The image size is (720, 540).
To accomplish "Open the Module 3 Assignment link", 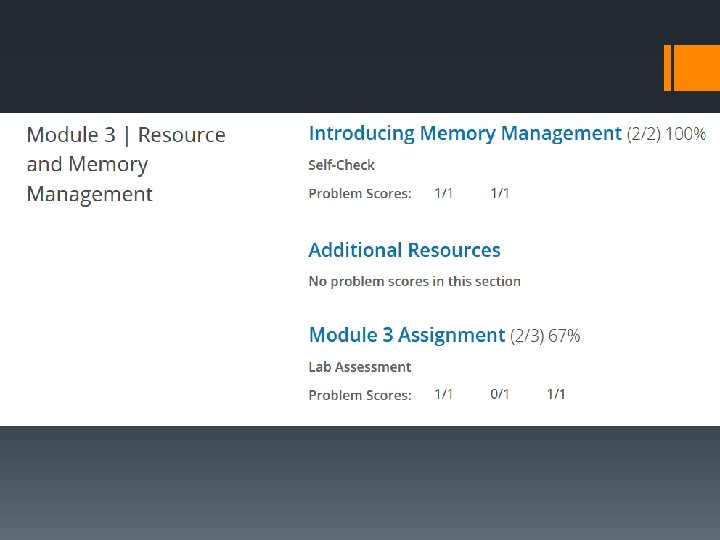I will pos(407,335).
